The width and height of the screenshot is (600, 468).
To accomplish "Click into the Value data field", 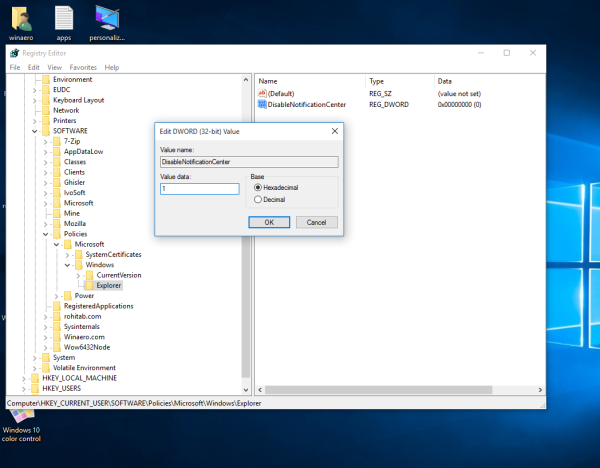I will [x=200, y=189].
